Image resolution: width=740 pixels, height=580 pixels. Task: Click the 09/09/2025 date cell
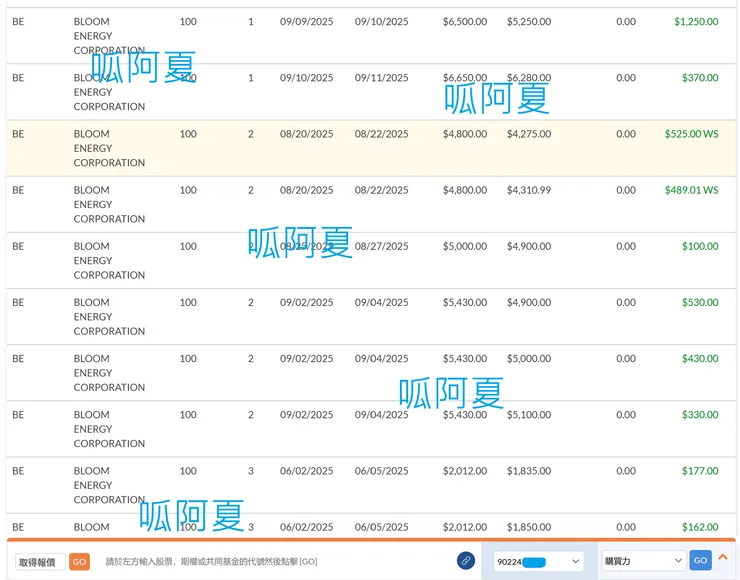(x=306, y=22)
